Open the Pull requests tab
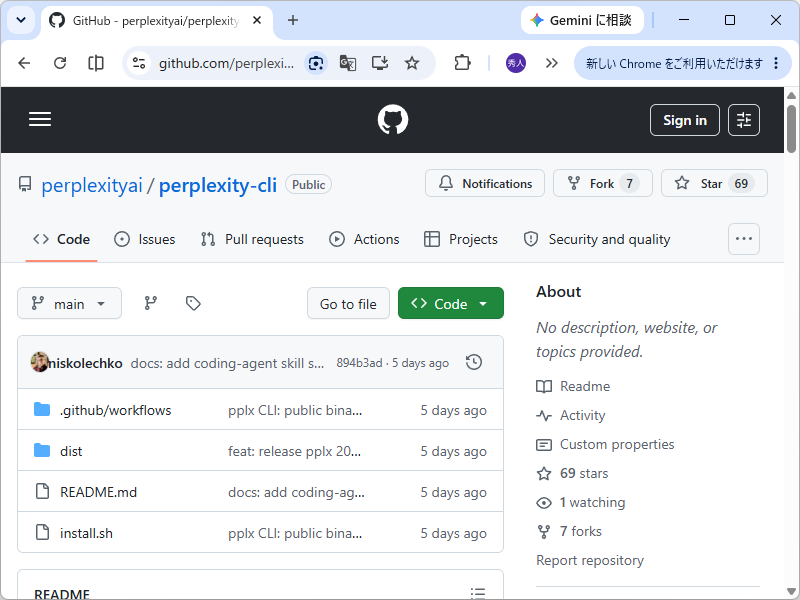This screenshot has height=600, width=800. [x=252, y=239]
